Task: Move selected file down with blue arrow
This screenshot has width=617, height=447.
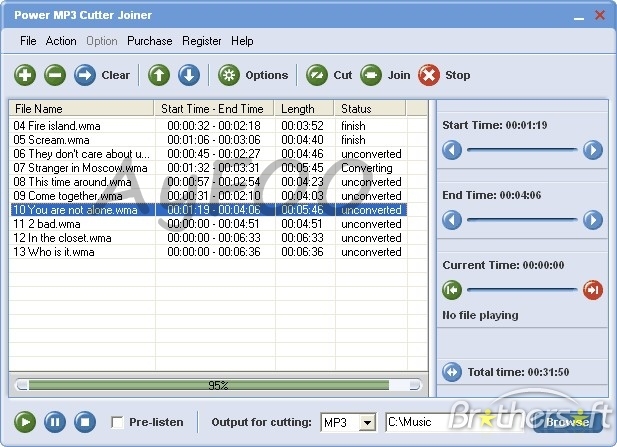Action: tap(189, 75)
